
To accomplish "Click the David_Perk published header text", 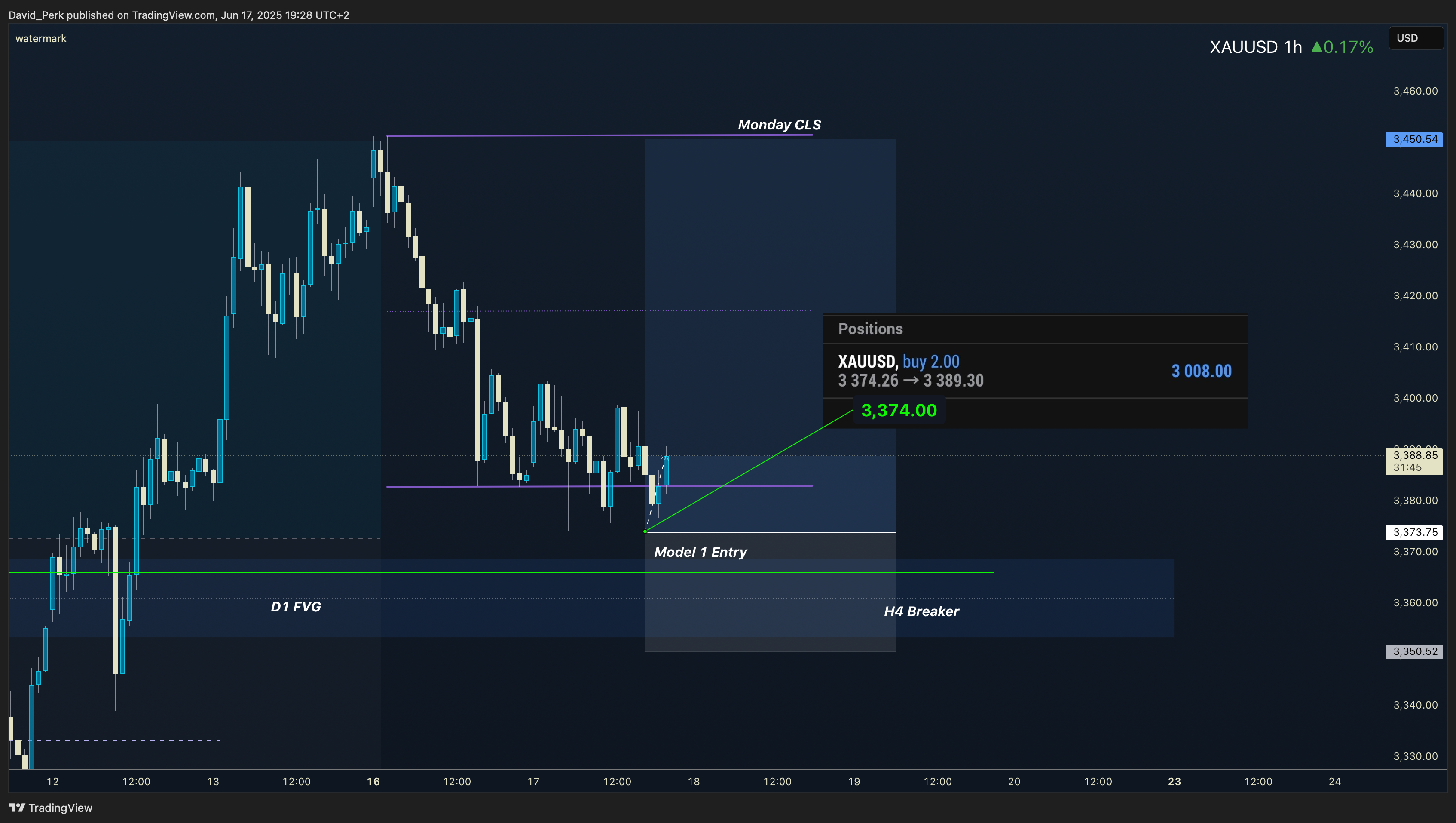I will pos(179,15).
